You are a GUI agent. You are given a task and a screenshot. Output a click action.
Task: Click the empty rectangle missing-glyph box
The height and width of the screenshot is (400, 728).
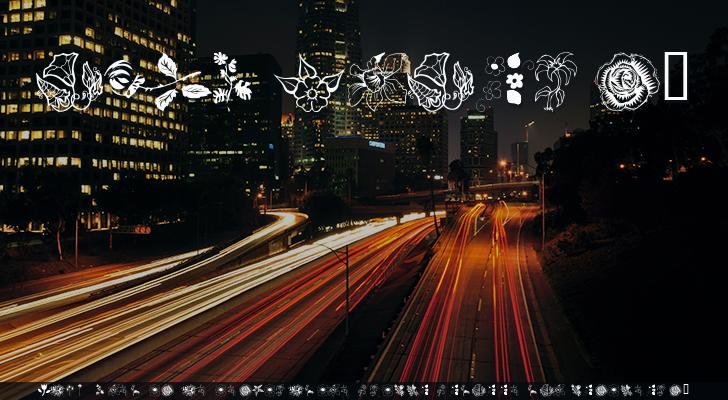(676, 78)
